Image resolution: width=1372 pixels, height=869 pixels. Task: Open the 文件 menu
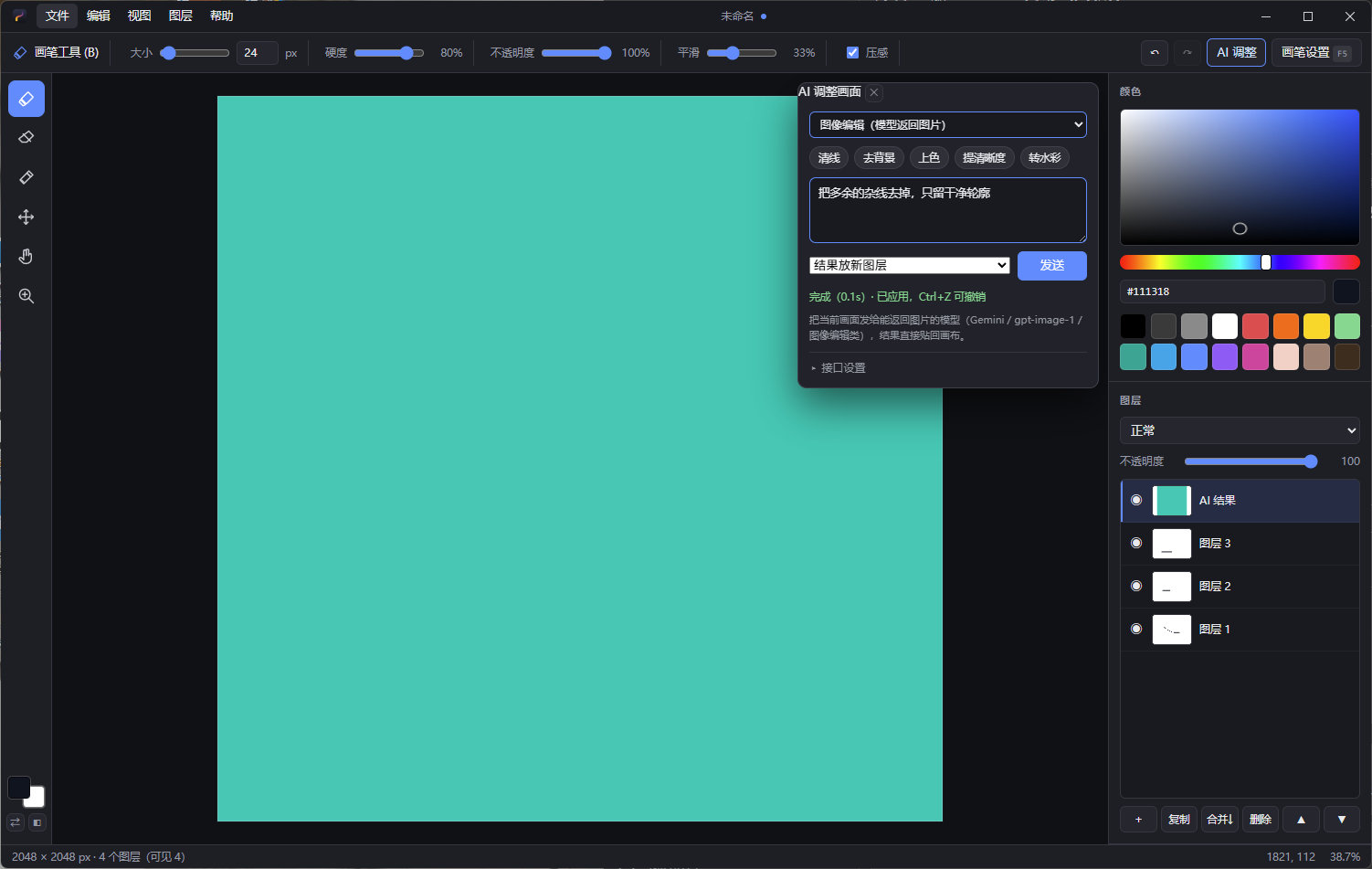[58, 16]
